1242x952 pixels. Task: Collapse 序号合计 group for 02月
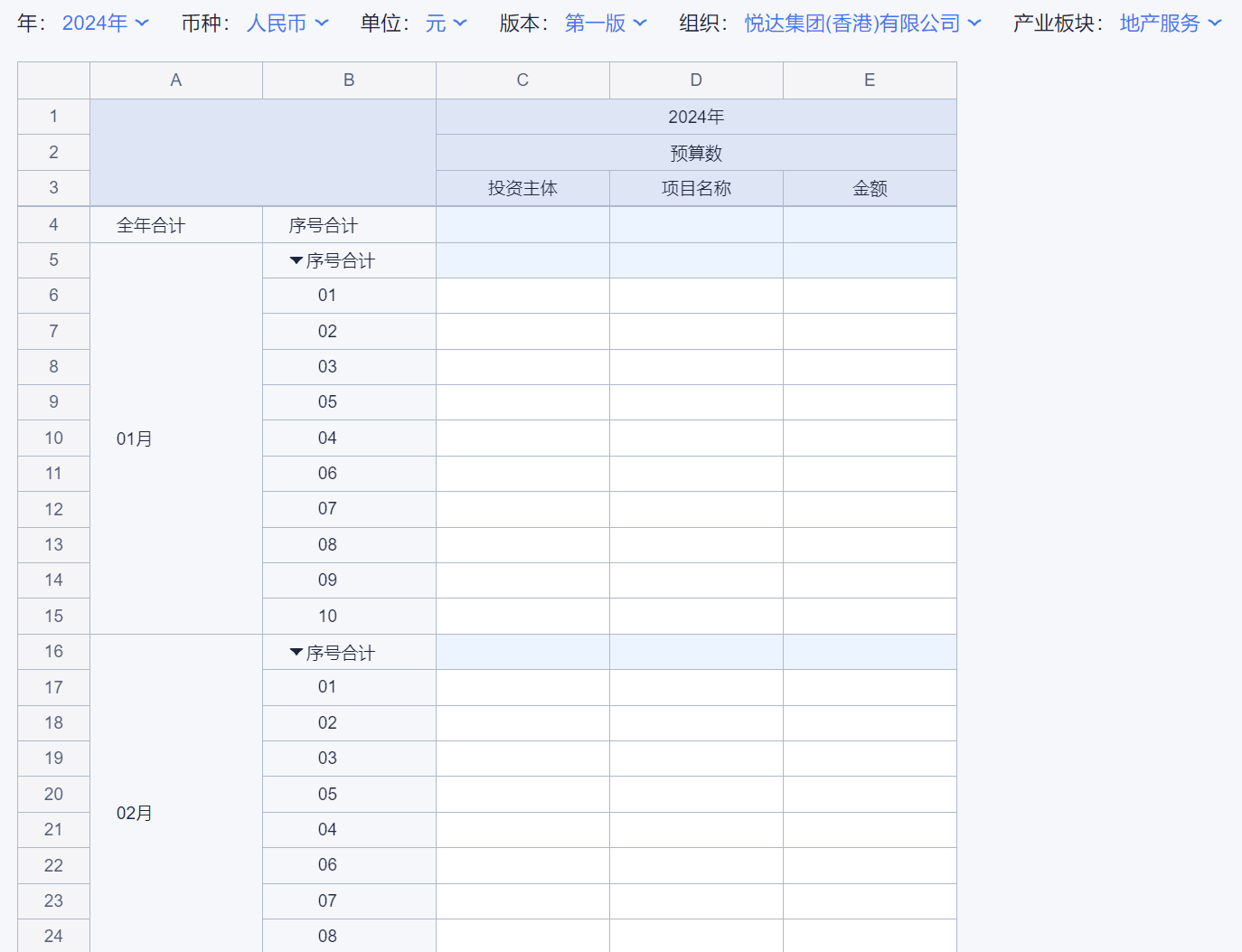coord(296,653)
